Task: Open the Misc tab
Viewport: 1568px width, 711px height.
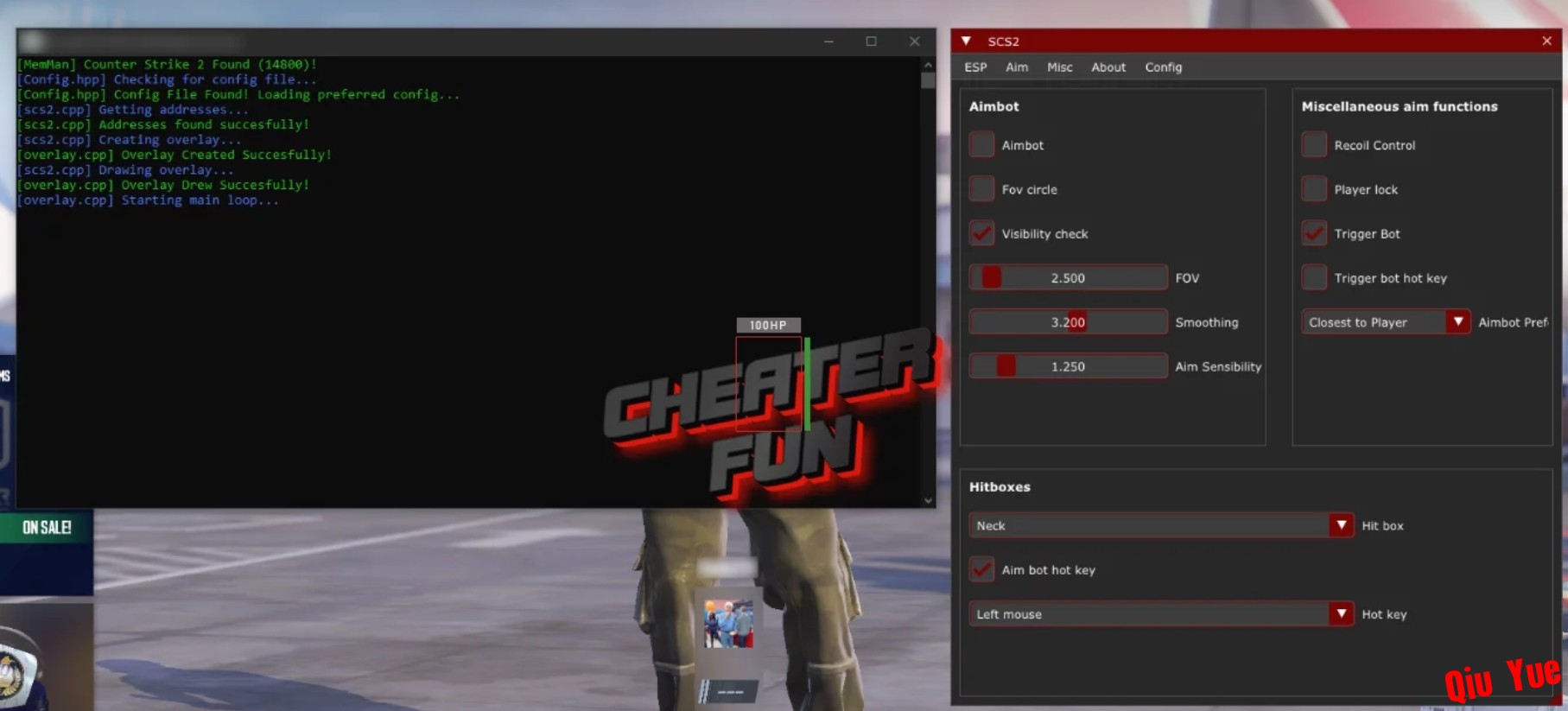Action: [1059, 67]
